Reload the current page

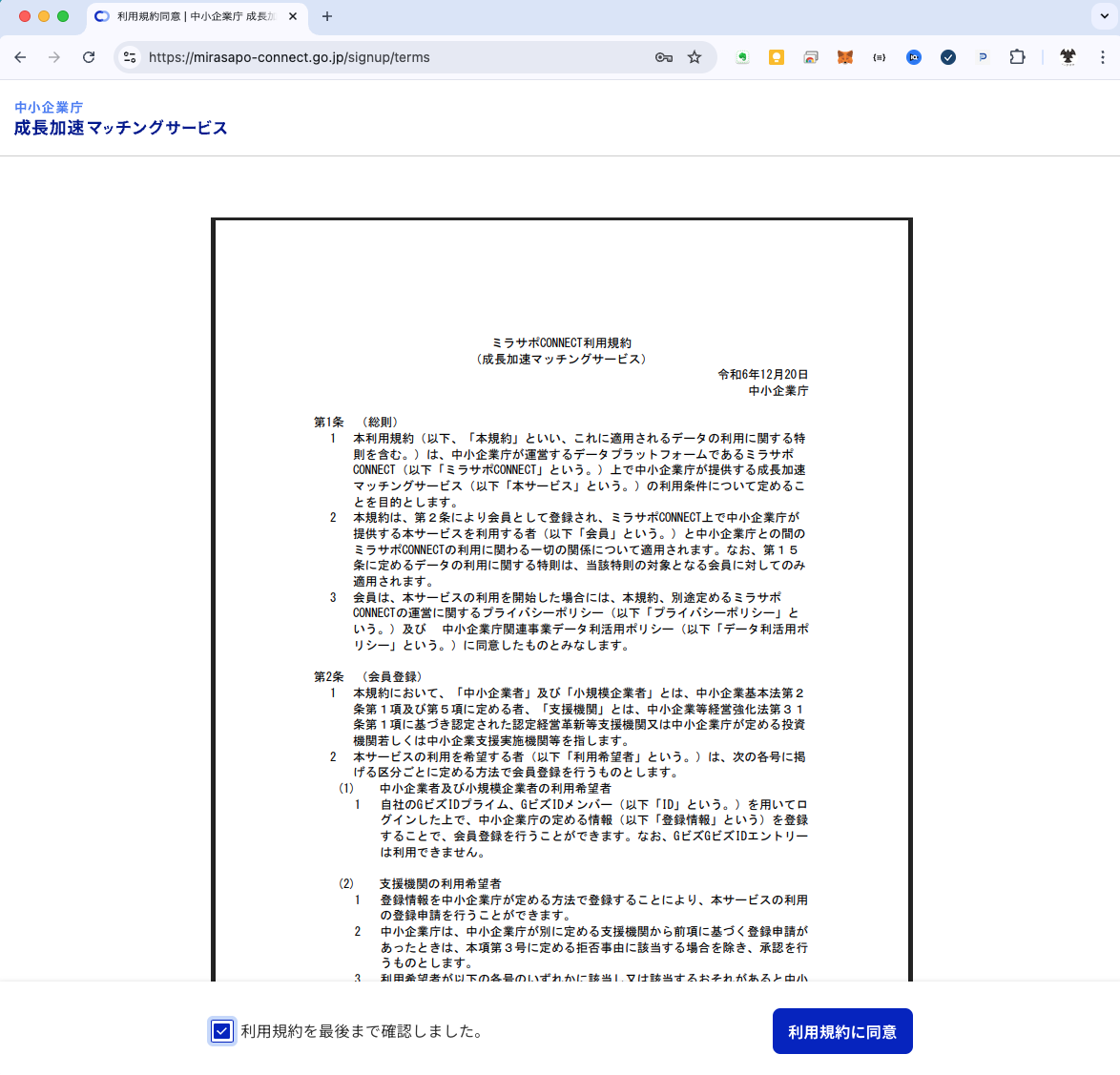coord(89,57)
